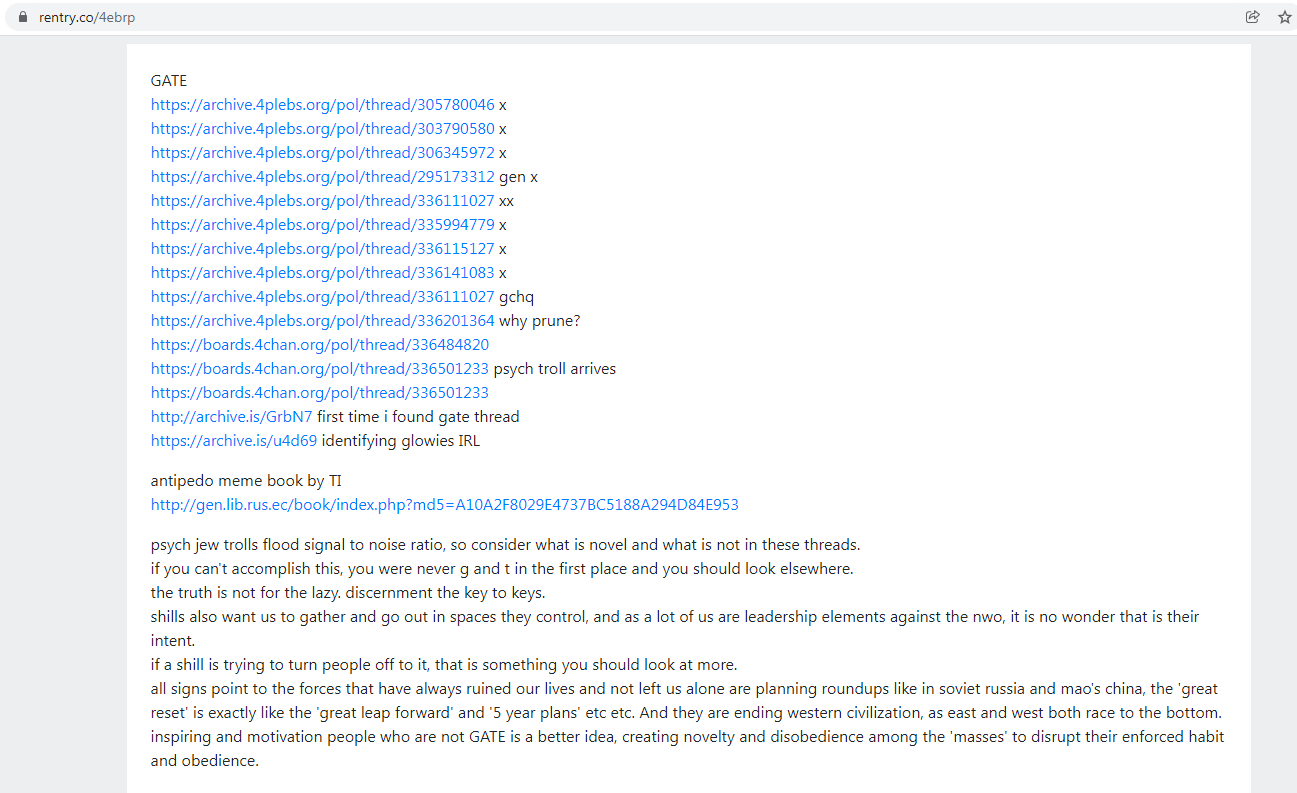1297x793 pixels.
Task: Open thread 336501233 link beside 'psych troll arrives'
Action: click(x=320, y=369)
